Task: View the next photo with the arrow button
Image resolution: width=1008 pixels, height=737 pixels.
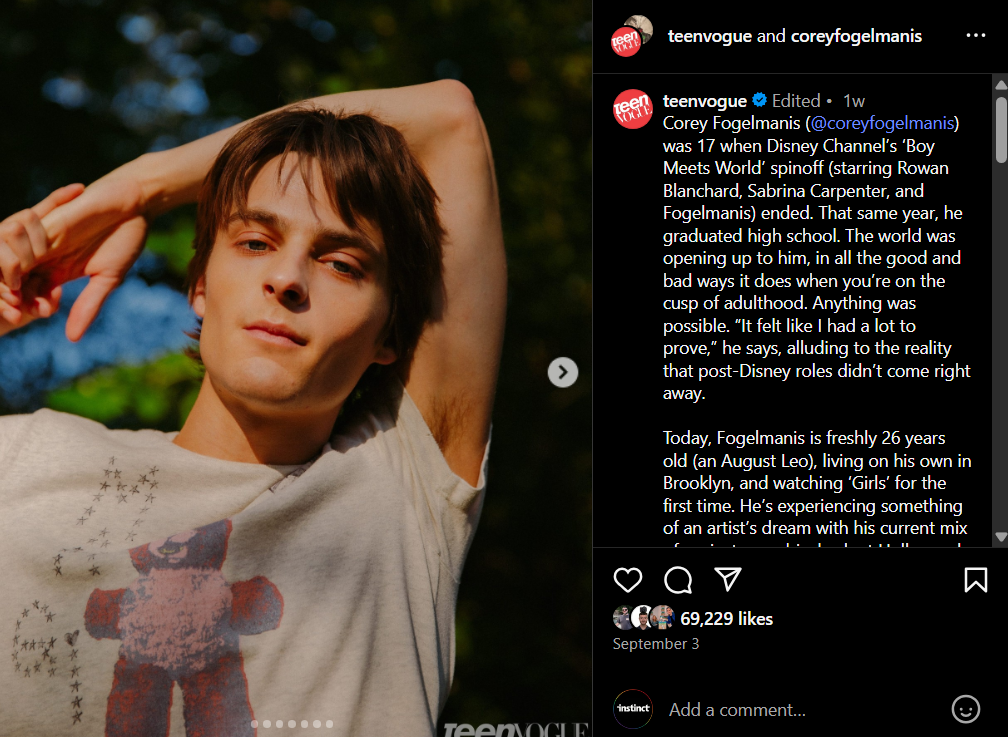Action: [x=563, y=372]
